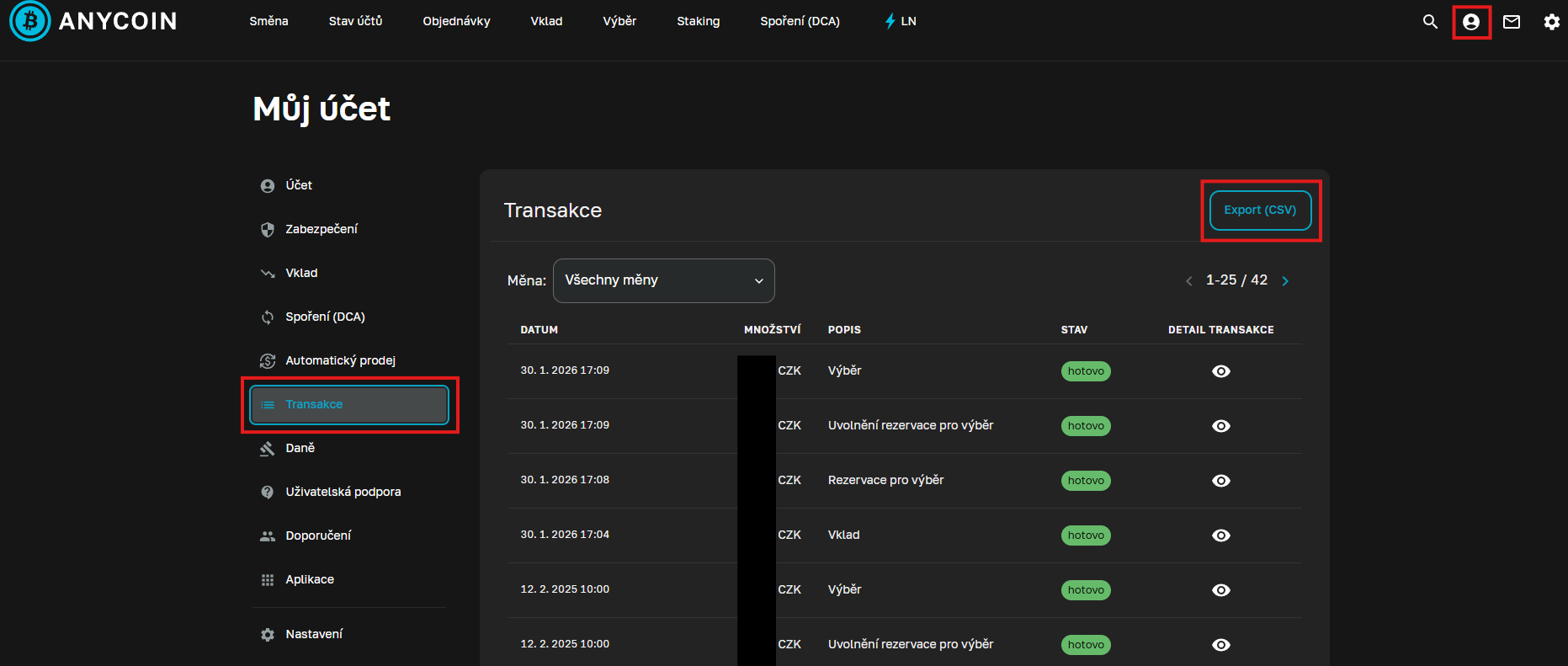Click the Vklad trend icon in sidebar

pos(268,274)
